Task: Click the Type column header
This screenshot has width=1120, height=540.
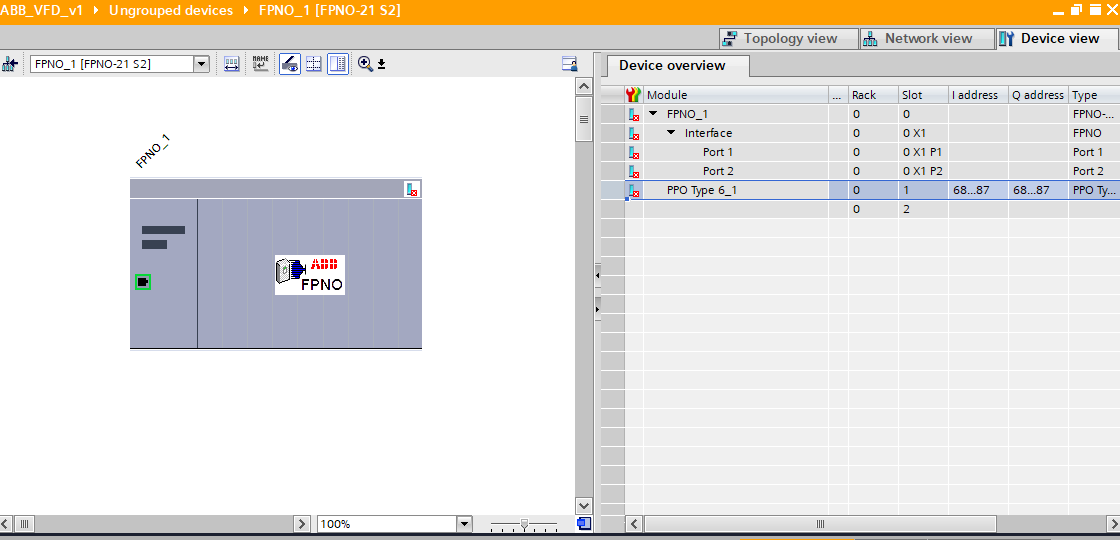Action: [x=1094, y=95]
